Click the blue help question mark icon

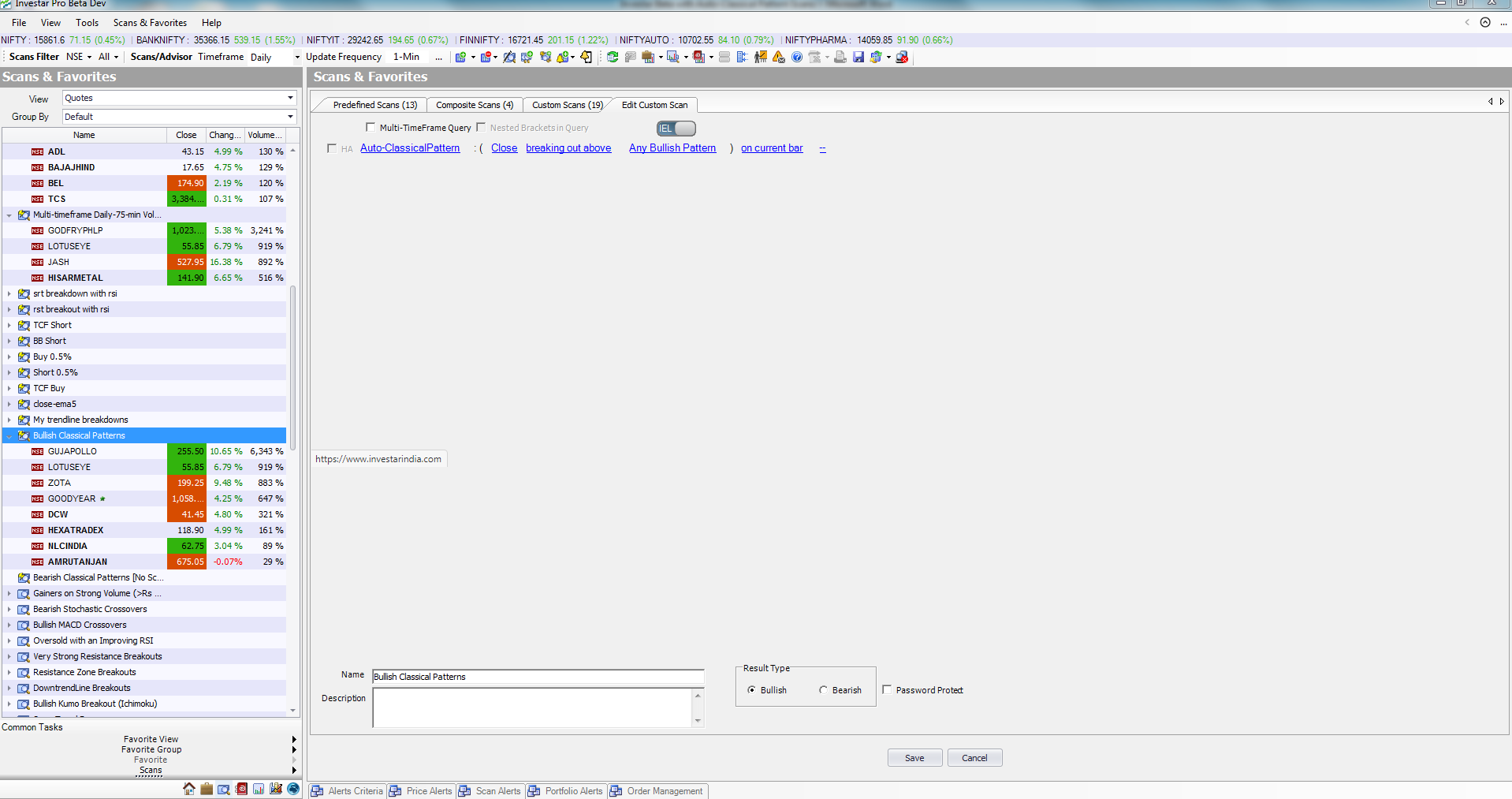coord(797,57)
